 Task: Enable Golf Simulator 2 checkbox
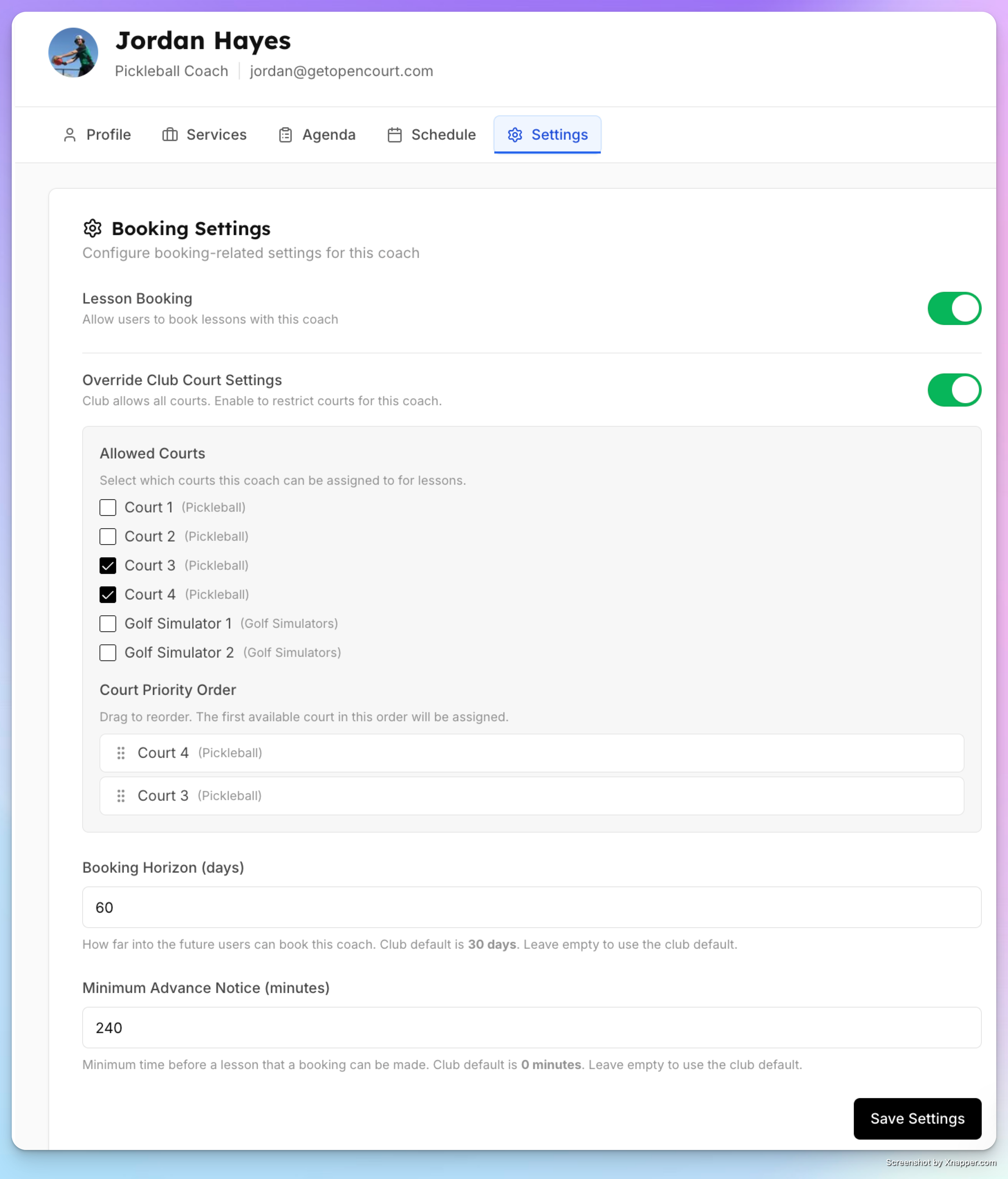pos(108,652)
